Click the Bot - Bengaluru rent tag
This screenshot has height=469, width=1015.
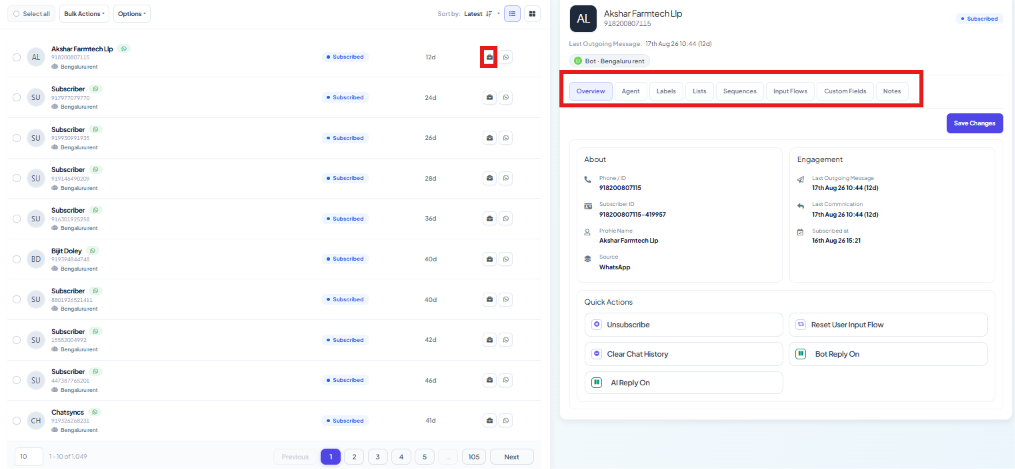click(610, 61)
